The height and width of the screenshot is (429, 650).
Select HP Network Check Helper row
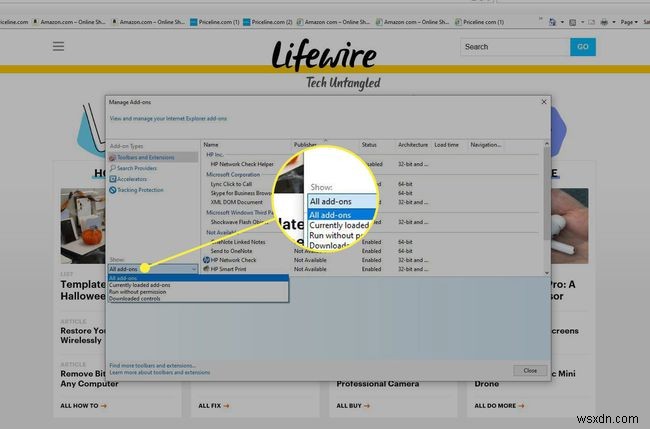coord(242,164)
